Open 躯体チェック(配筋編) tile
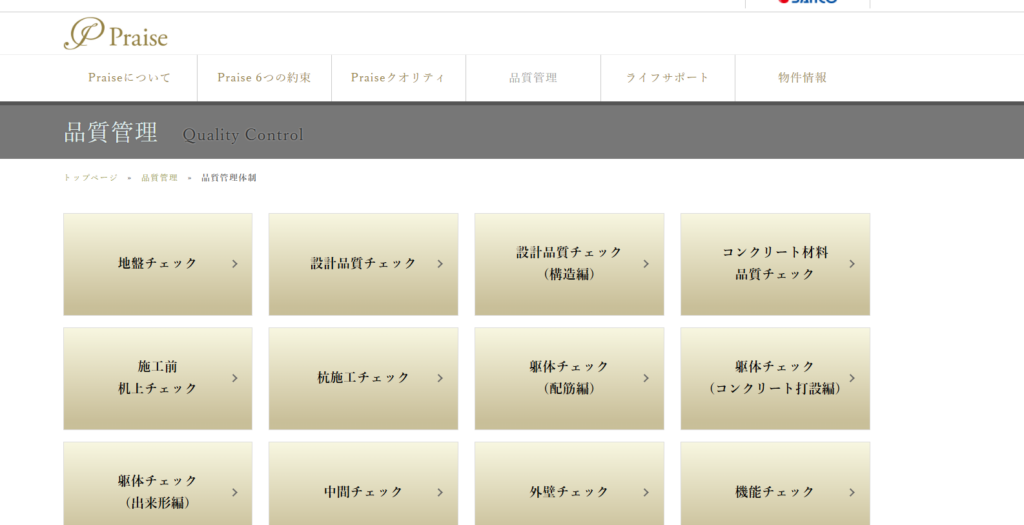Image resolution: width=1024 pixels, height=525 pixels. [x=568, y=378]
